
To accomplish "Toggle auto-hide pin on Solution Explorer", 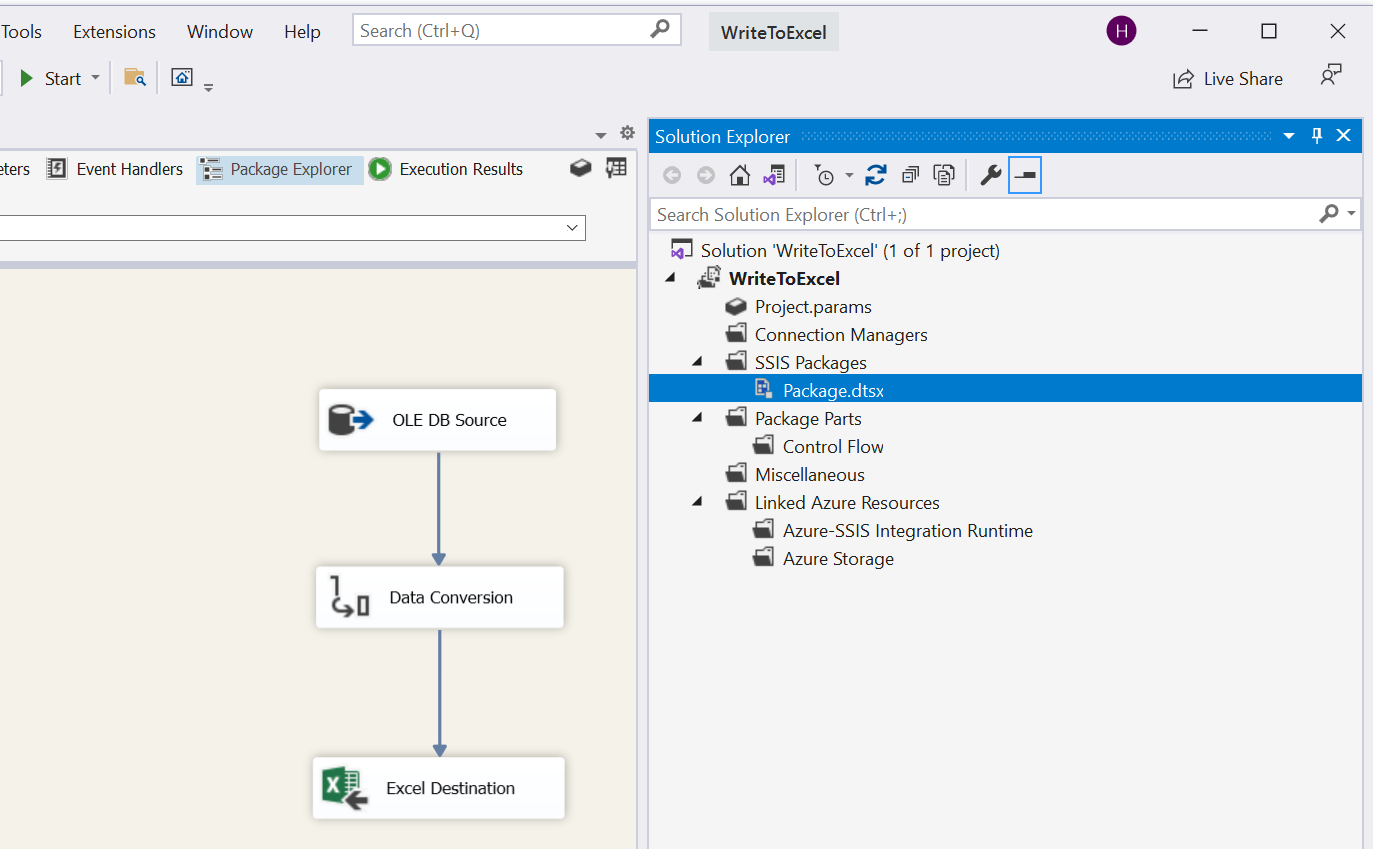I will pos(1317,136).
